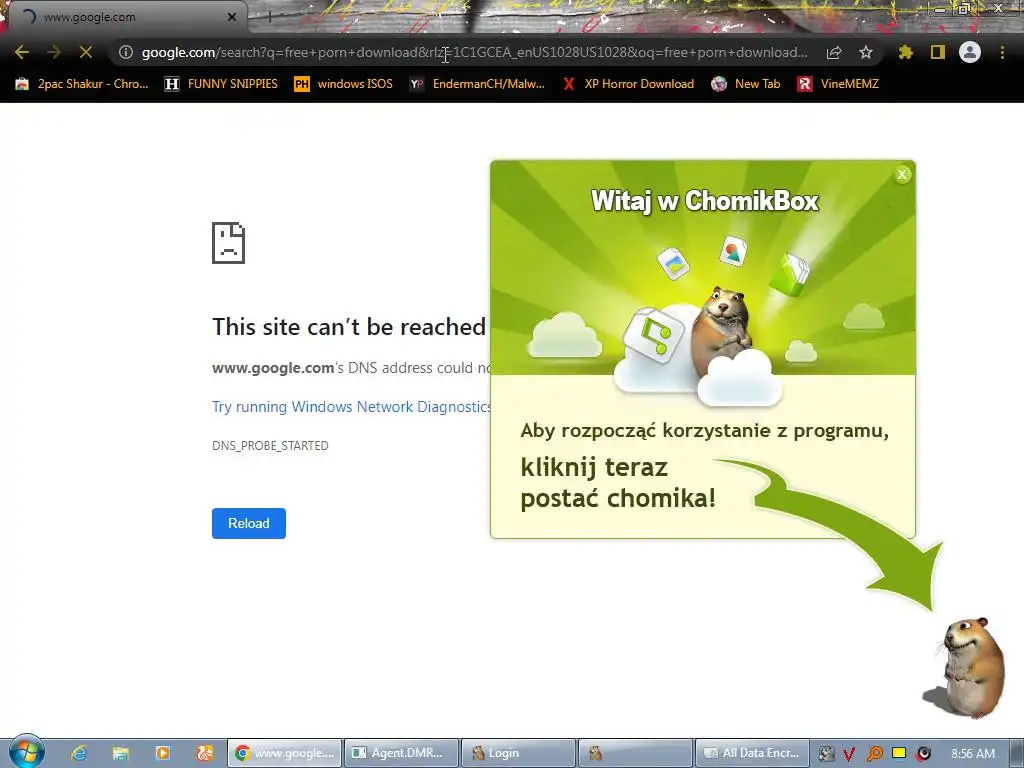Viewport: 1024px width, 768px height.
Task: Open Windows Media Player taskbar icon
Action: 163,753
